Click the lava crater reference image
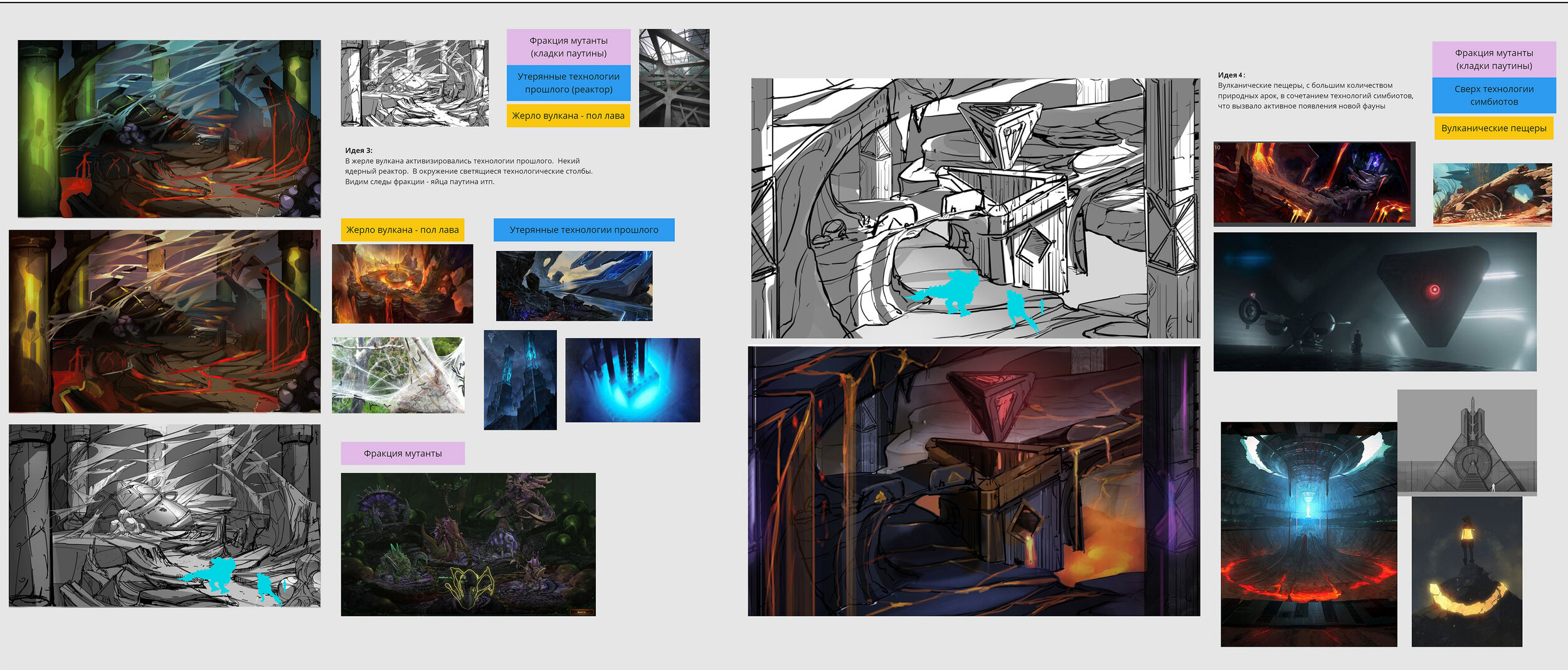The height and width of the screenshot is (670, 1568). [403, 284]
